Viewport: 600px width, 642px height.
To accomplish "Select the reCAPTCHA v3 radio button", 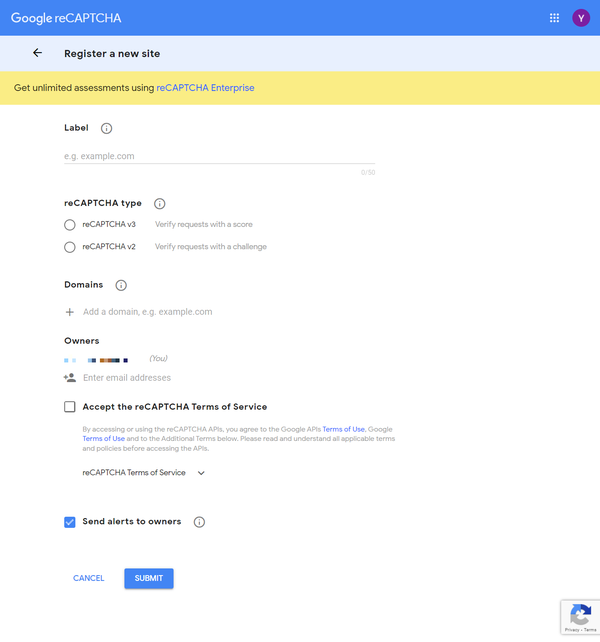I will (70, 225).
